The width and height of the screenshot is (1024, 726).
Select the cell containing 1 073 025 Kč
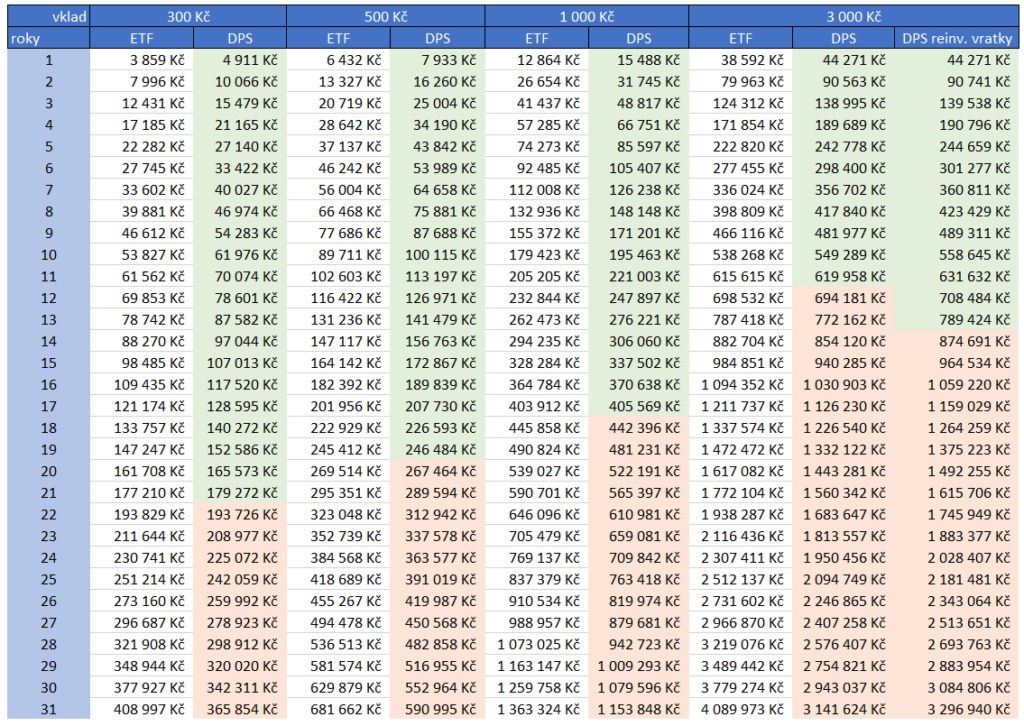537,645
